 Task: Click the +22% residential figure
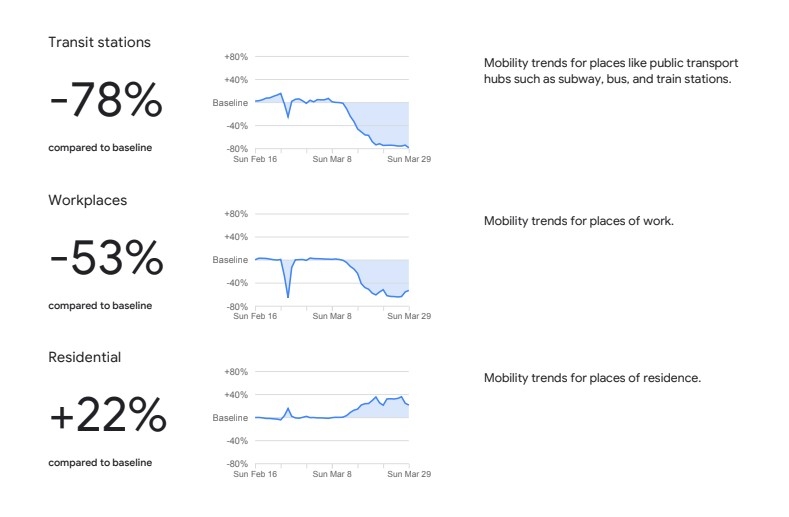(107, 416)
